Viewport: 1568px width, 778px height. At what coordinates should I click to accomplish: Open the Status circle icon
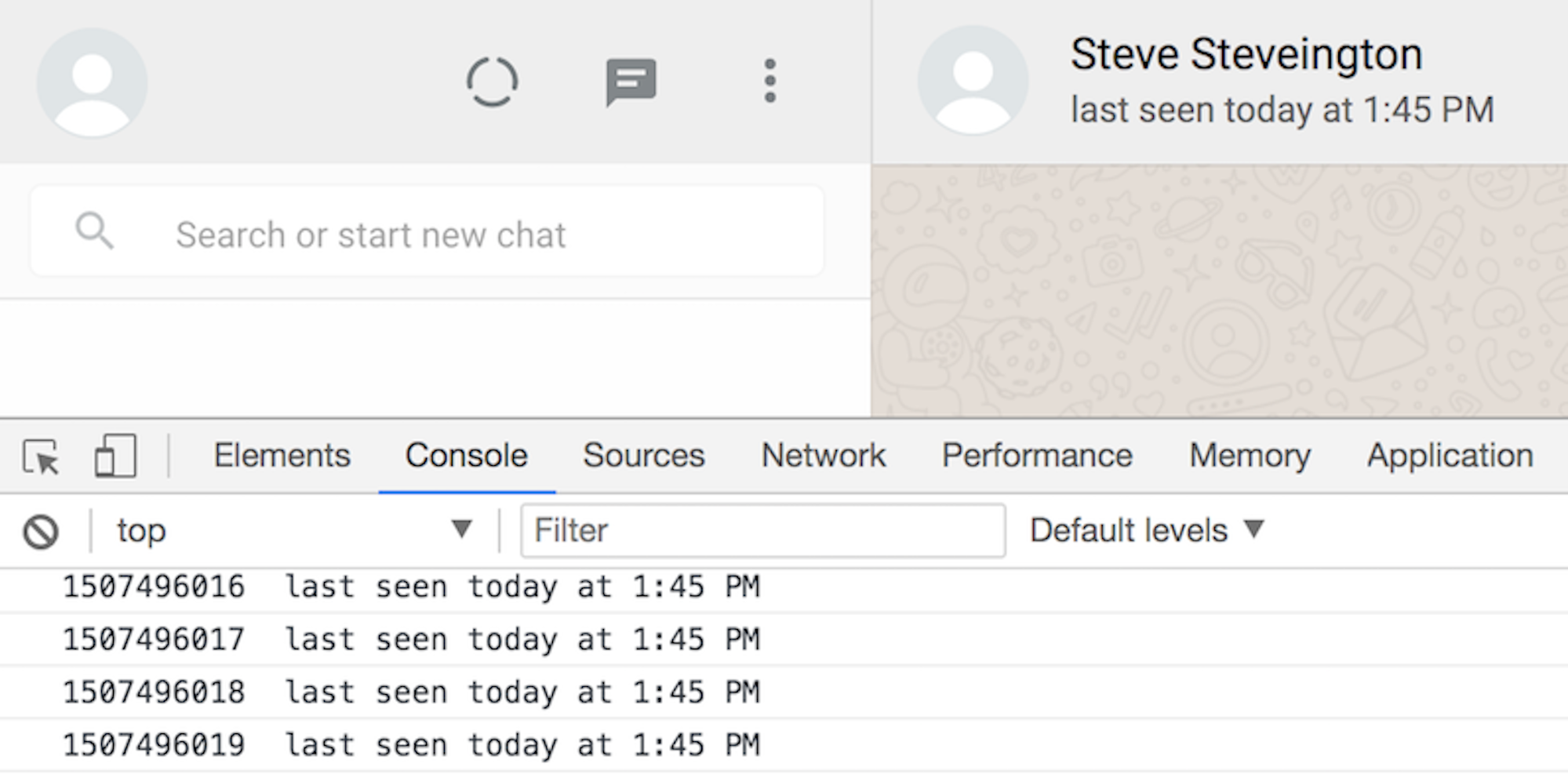[x=492, y=82]
